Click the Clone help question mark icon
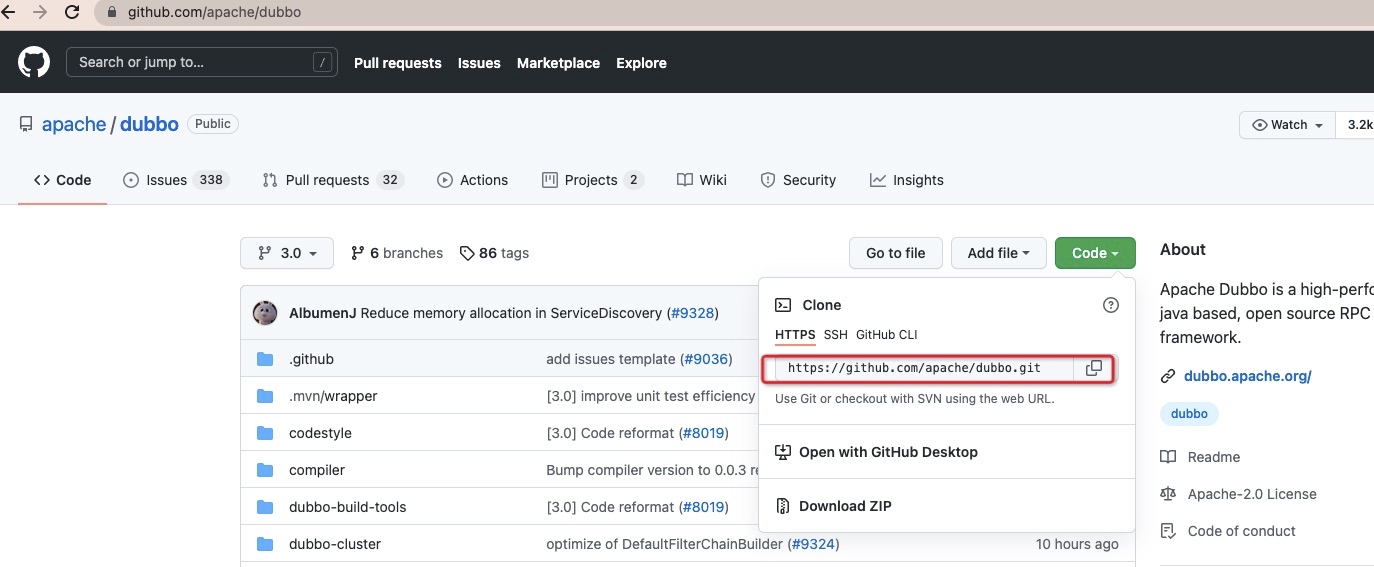Image resolution: width=1374 pixels, height=567 pixels. click(1110, 305)
